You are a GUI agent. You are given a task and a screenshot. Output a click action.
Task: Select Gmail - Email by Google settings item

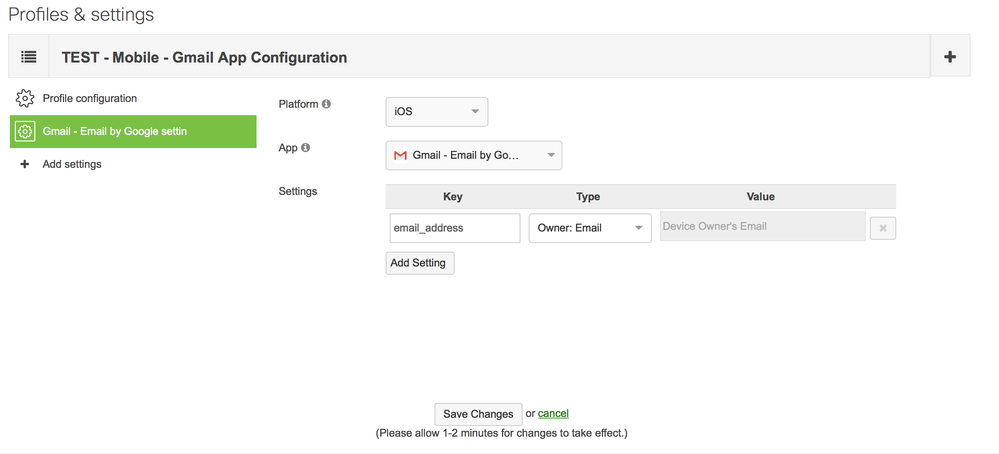pos(114,131)
